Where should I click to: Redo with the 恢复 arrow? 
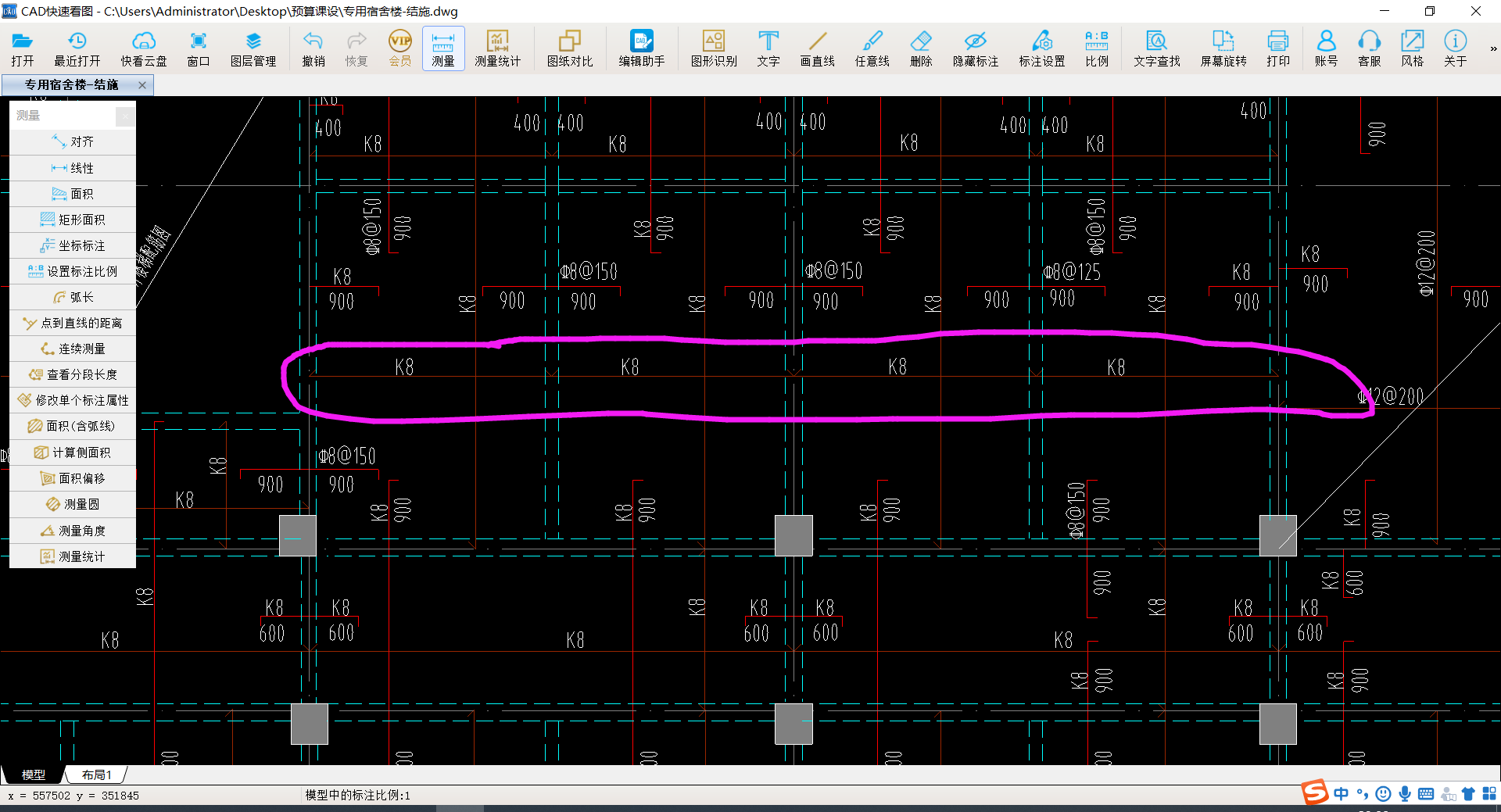pos(356,48)
